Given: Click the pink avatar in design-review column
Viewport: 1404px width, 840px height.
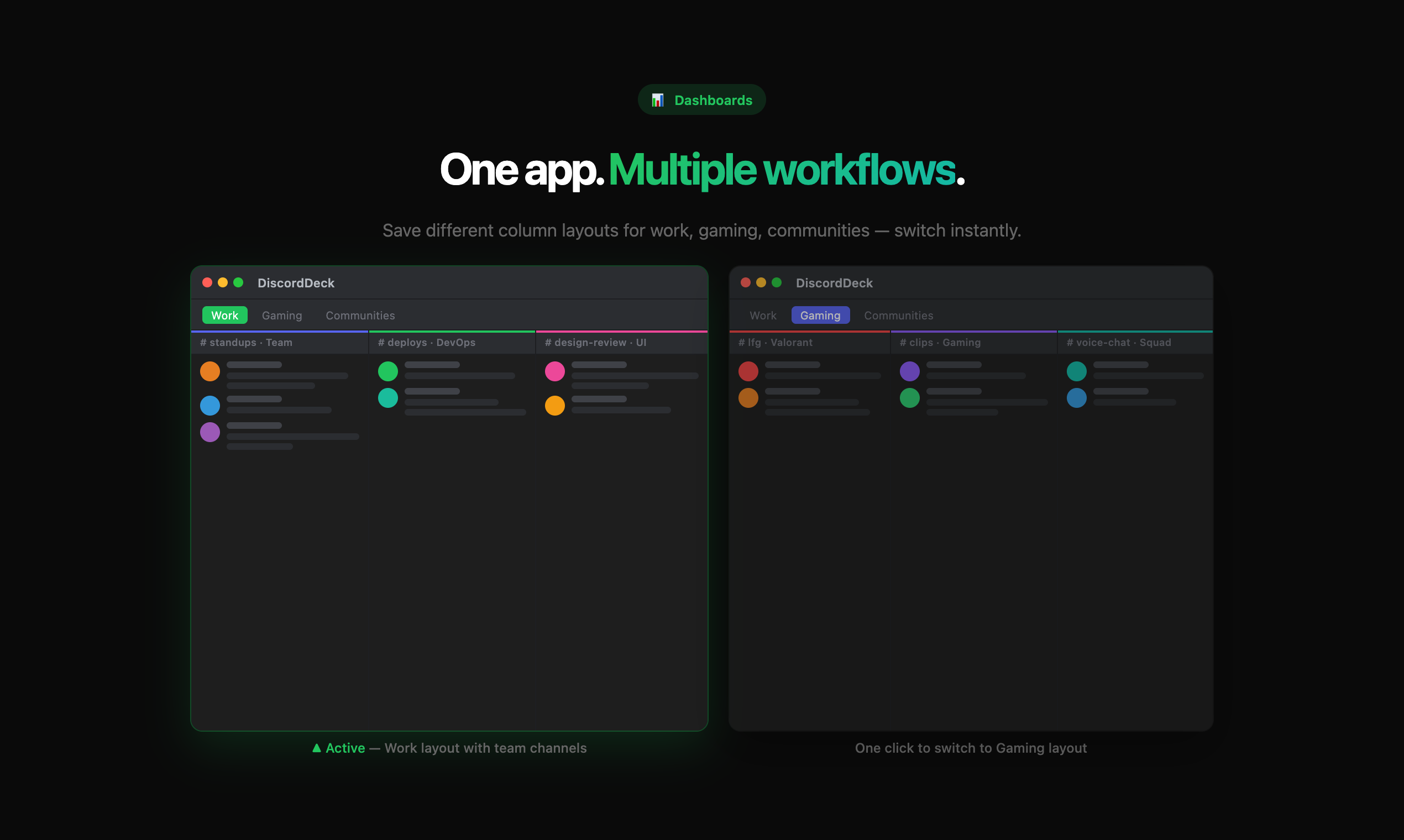Looking at the screenshot, I should pos(555,371).
